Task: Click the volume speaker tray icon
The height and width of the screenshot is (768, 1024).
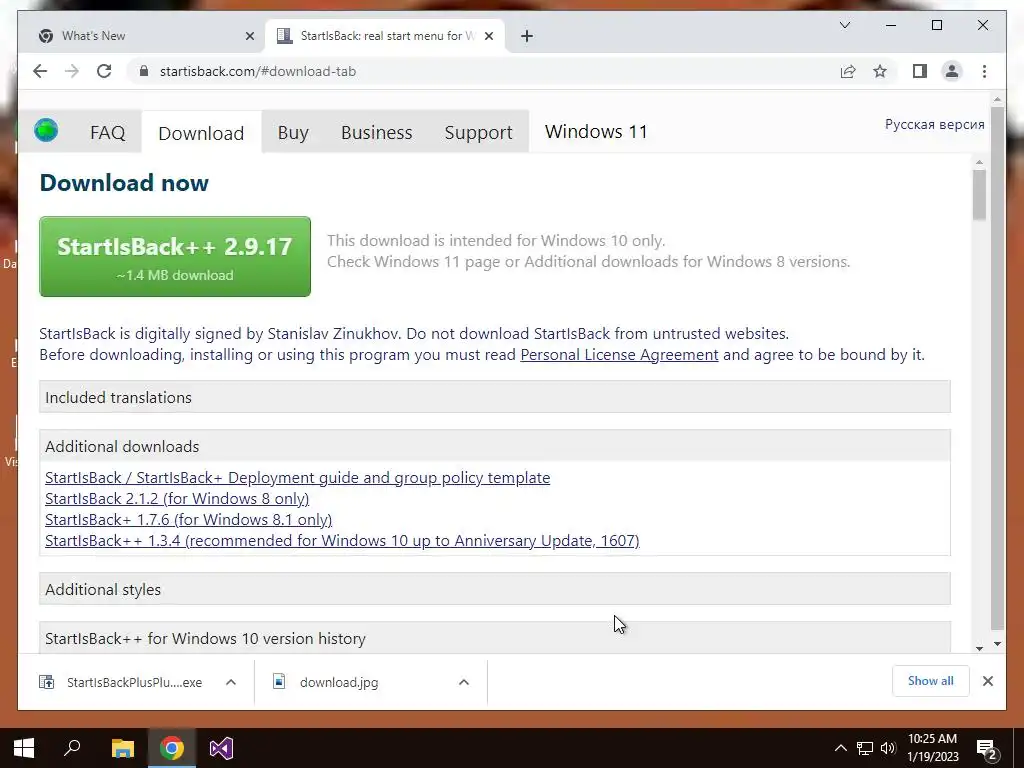Action: [x=888, y=748]
